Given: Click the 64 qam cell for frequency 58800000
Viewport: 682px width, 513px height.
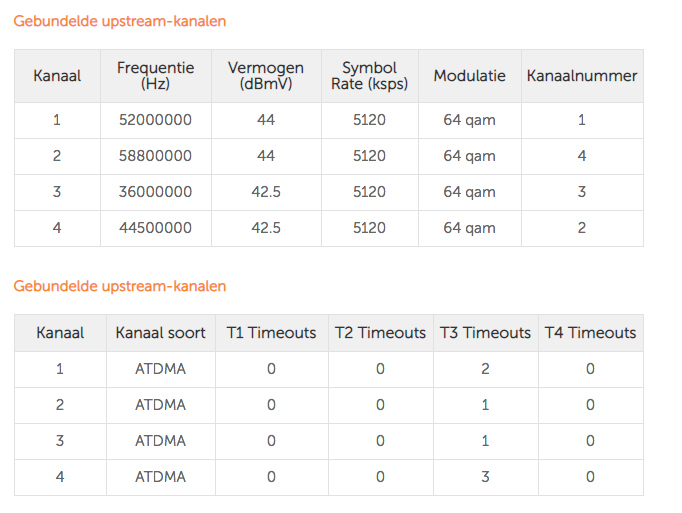Looking at the screenshot, I should tap(469, 156).
